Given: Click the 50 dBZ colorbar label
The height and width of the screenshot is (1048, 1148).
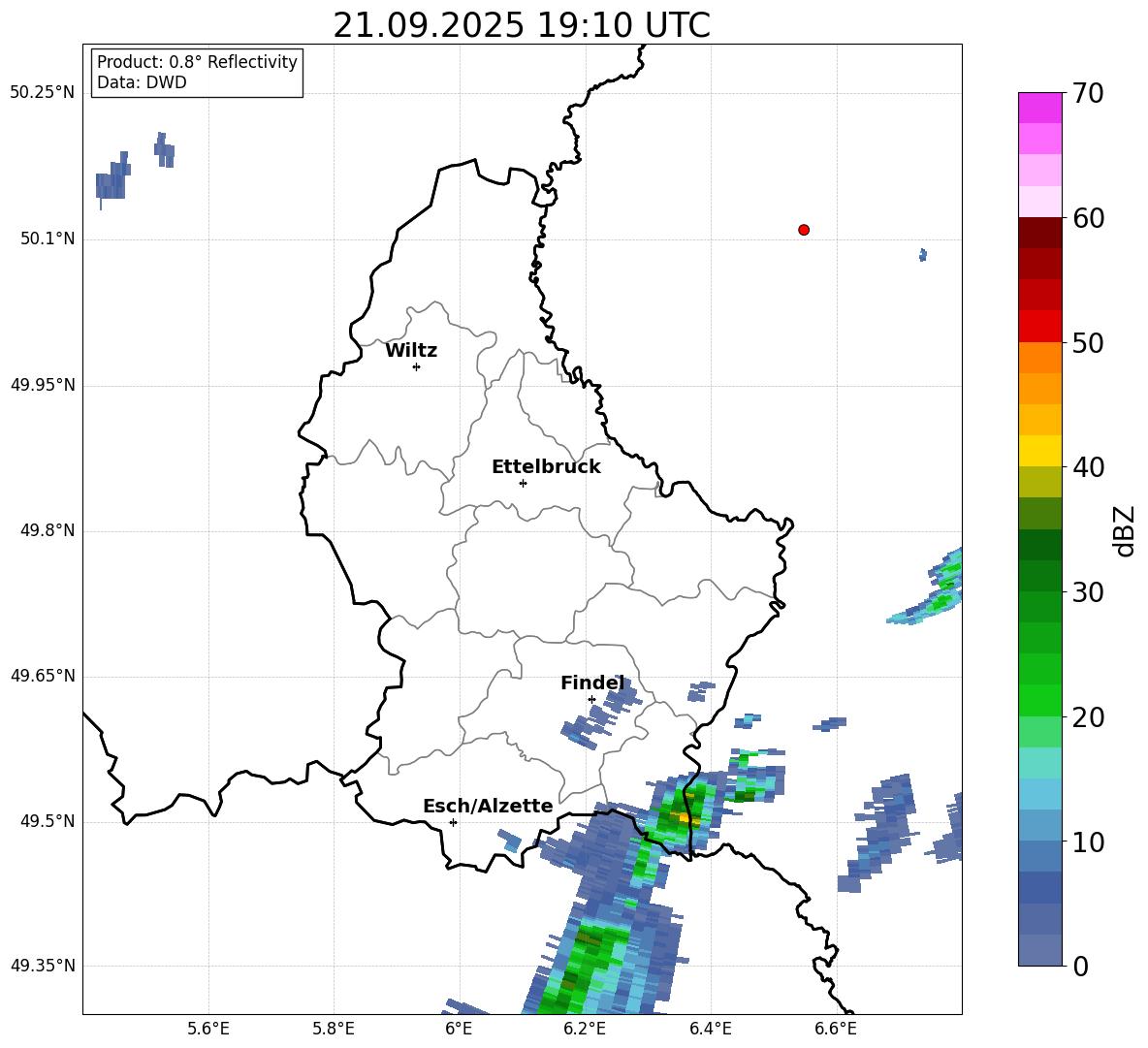Looking at the screenshot, I should (x=1088, y=342).
